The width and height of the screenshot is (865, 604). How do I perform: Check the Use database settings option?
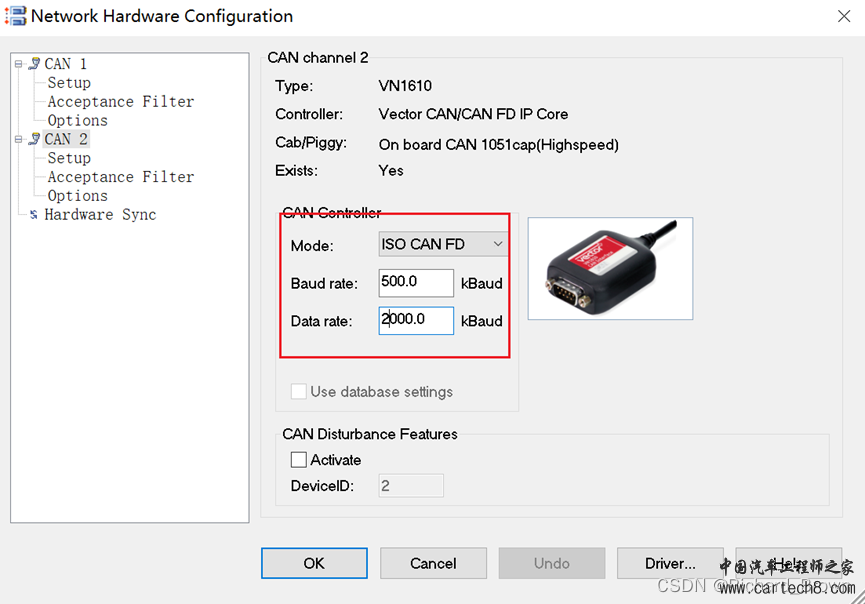(x=298, y=392)
